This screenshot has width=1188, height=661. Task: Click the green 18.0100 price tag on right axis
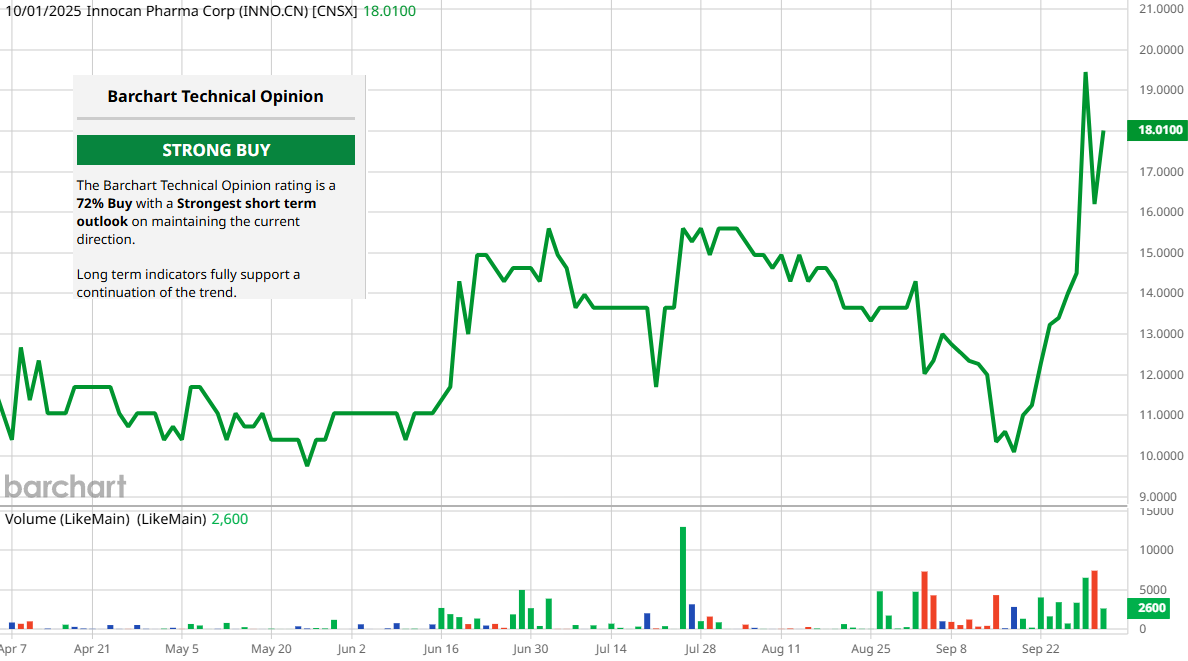point(1156,130)
